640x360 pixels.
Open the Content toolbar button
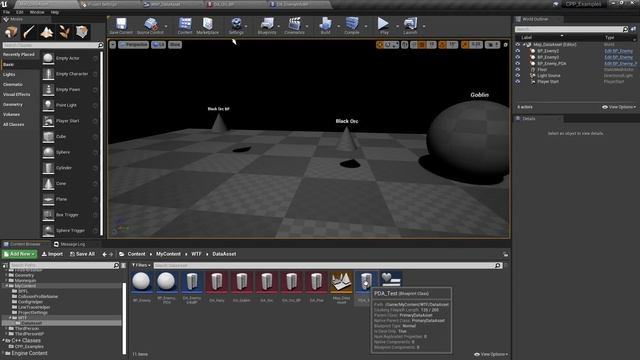[x=185, y=26]
